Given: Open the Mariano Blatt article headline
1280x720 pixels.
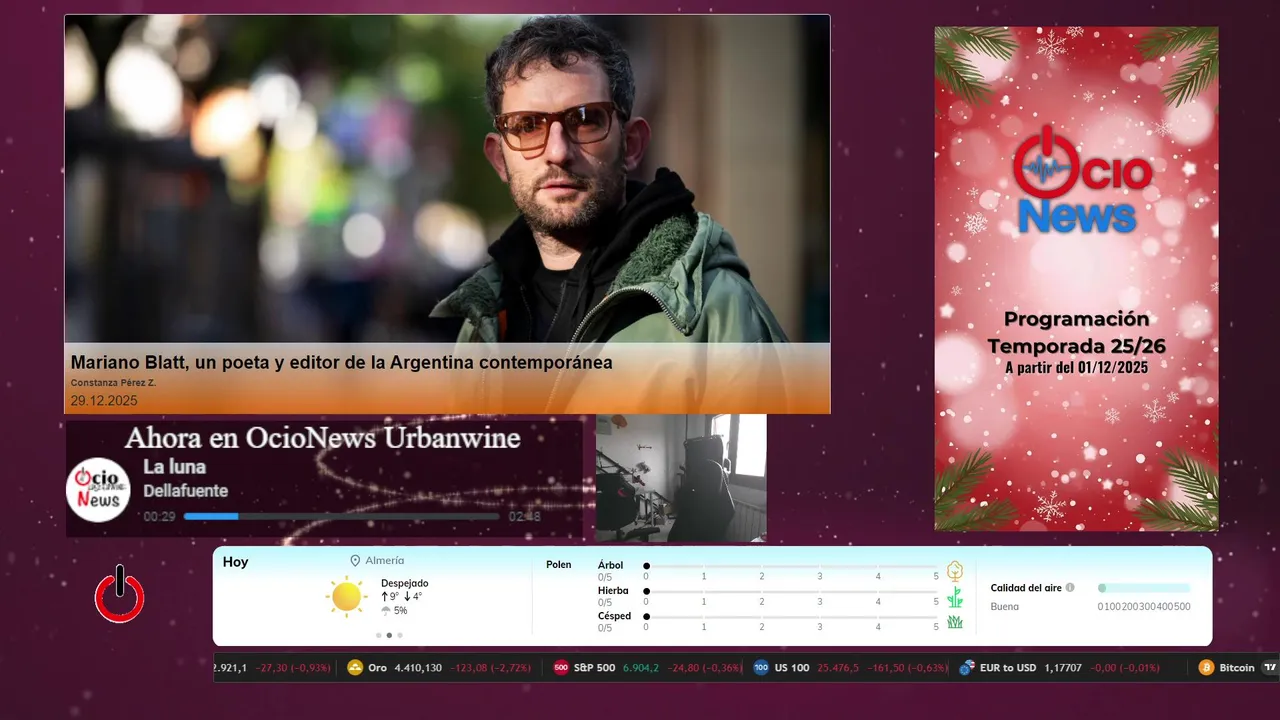Looking at the screenshot, I should coord(341,363).
